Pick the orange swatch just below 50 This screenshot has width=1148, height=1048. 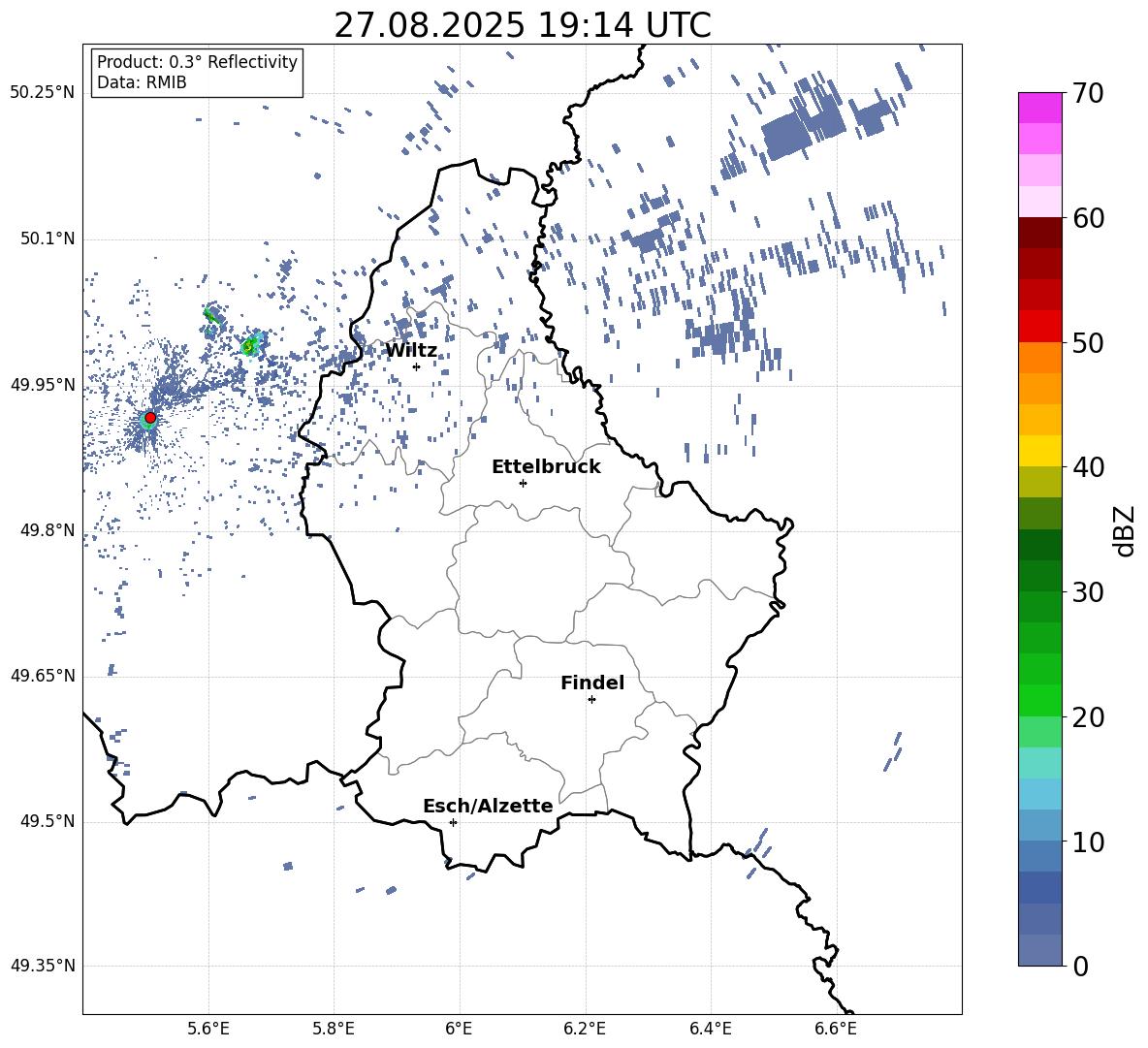click(x=1039, y=358)
